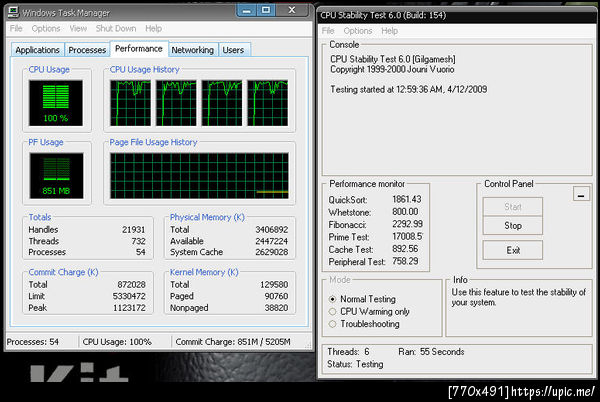Viewport: 600px width, 402px height.
Task: Open the Shut Down menu
Action: point(116,29)
